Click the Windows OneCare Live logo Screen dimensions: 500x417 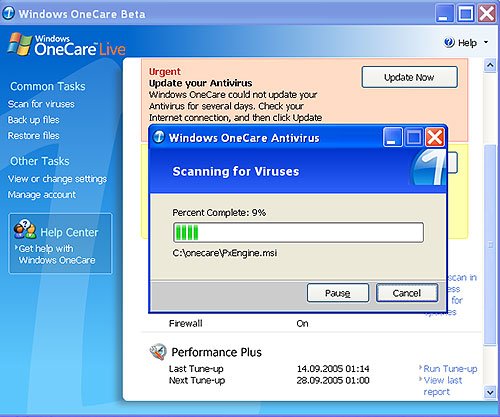(67, 45)
